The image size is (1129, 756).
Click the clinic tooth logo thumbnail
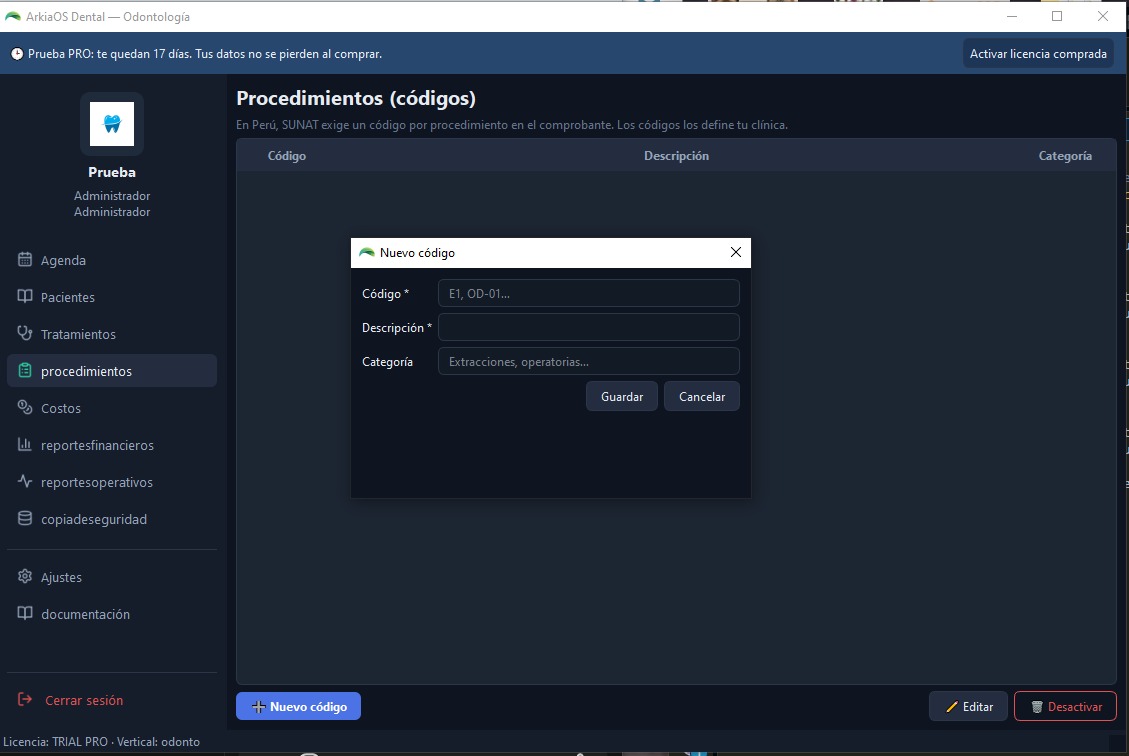point(112,124)
